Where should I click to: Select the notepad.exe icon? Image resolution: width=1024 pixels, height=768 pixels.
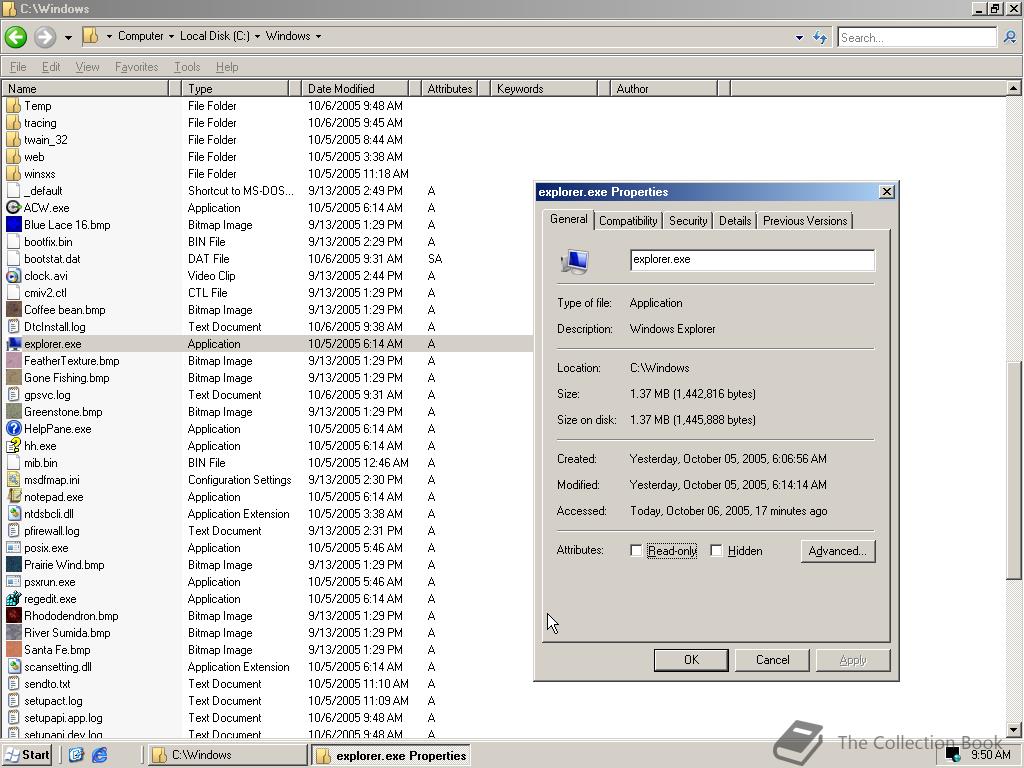pyautogui.click(x=14, y=496)
